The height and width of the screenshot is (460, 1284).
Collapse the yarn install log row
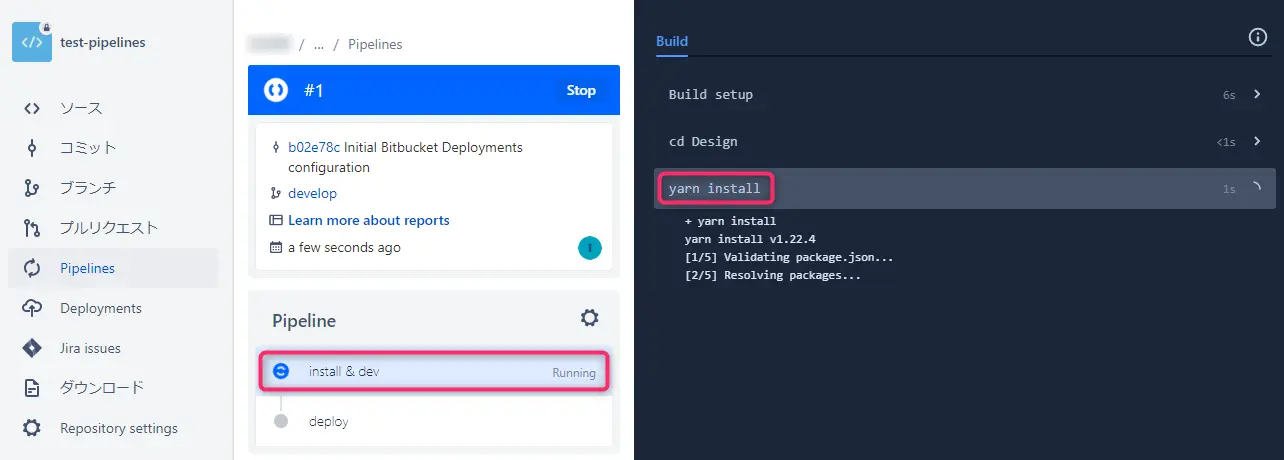click(965, 188)
